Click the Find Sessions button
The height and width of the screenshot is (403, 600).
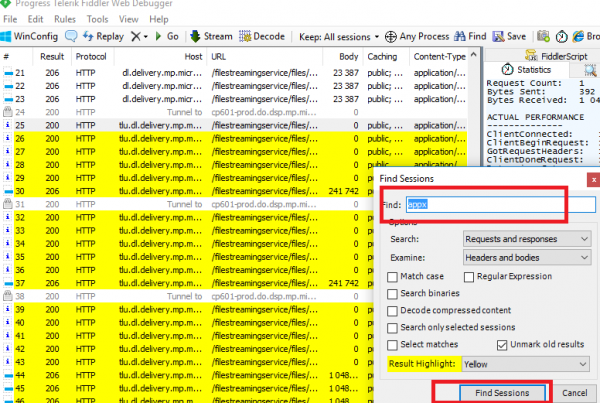[x=489, y=393]
